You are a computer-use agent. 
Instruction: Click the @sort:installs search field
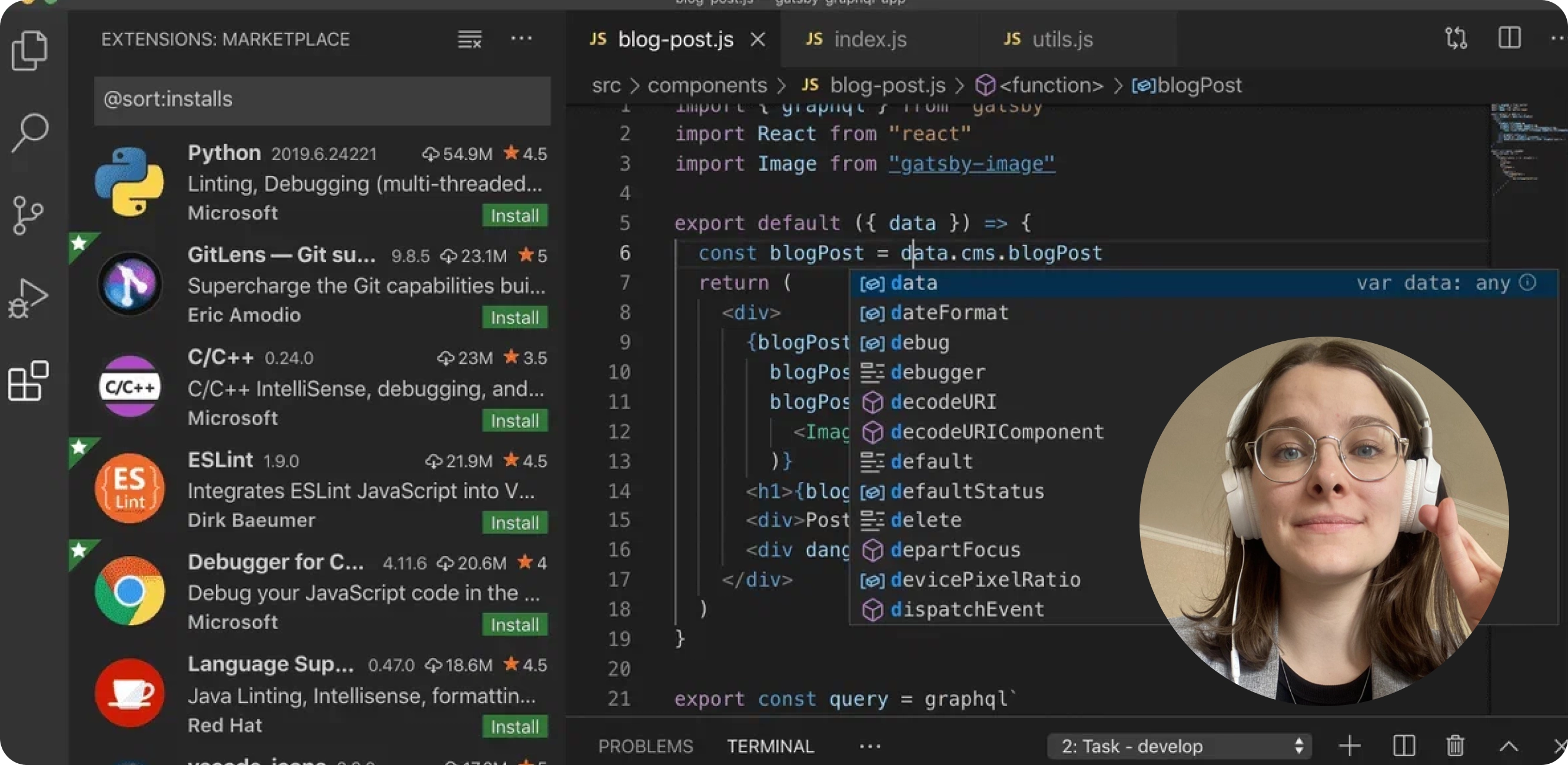tap(322, 100)
